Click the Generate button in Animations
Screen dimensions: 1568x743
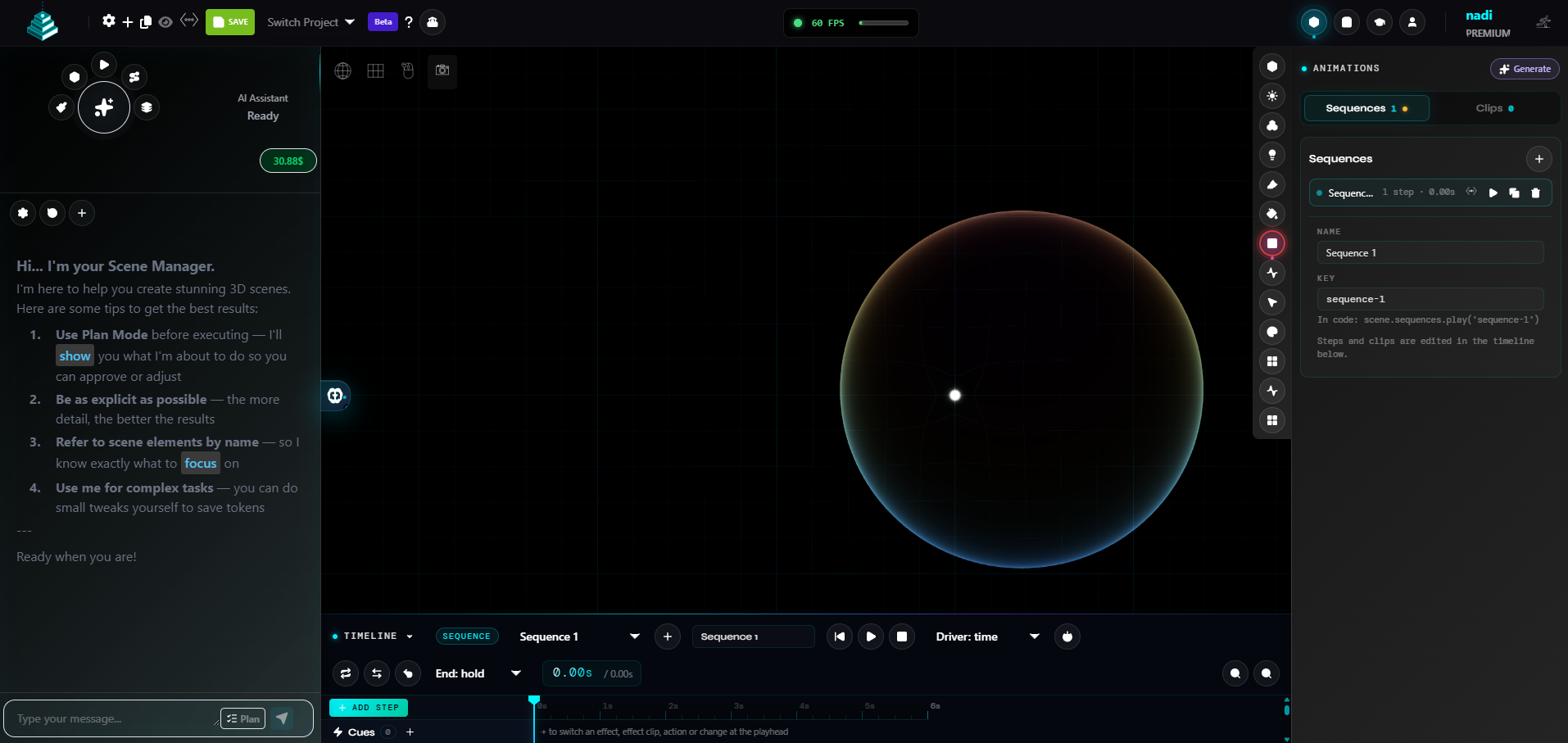[x=1525, y=69]
